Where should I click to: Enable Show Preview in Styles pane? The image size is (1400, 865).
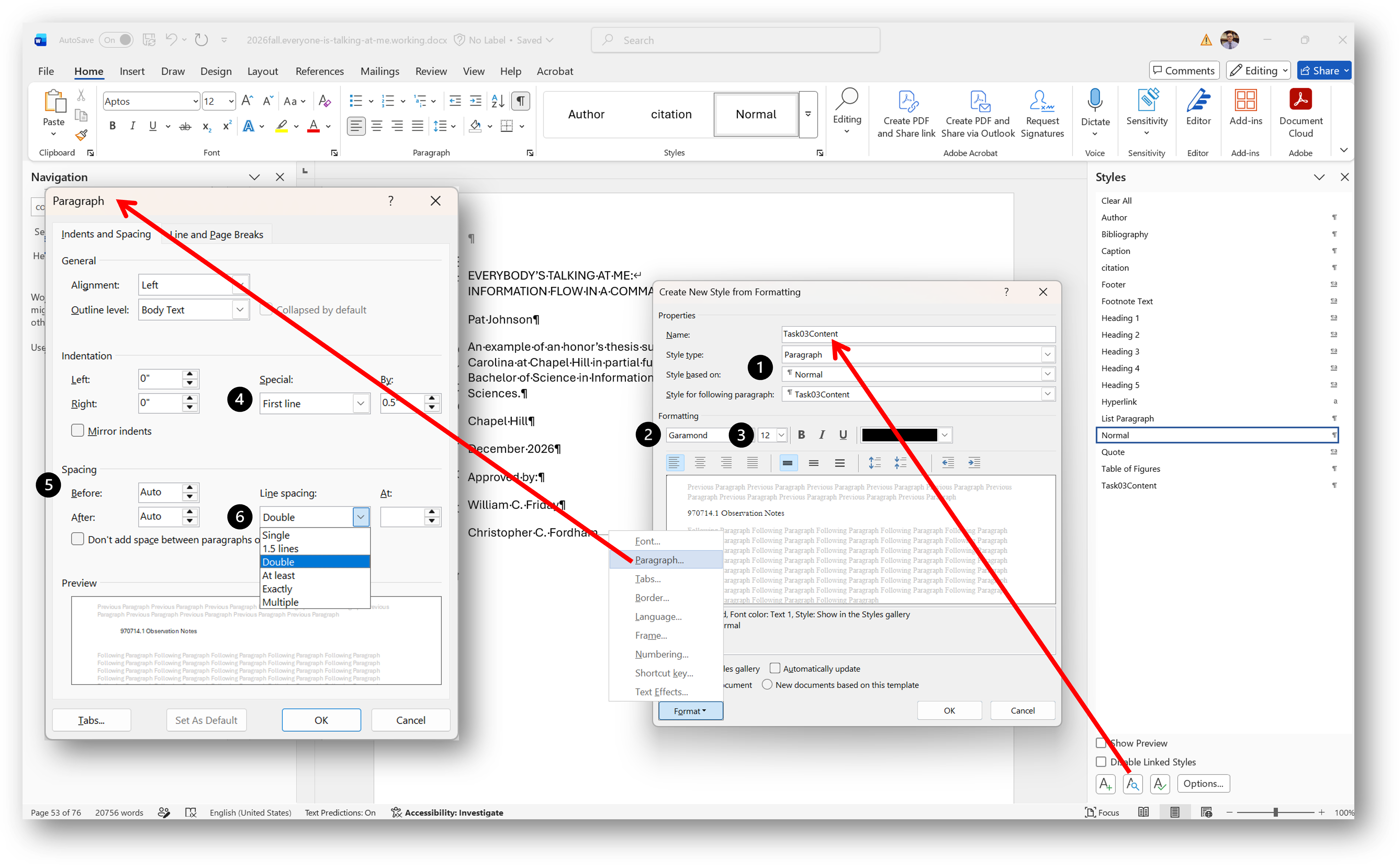tap(1101, 743)
